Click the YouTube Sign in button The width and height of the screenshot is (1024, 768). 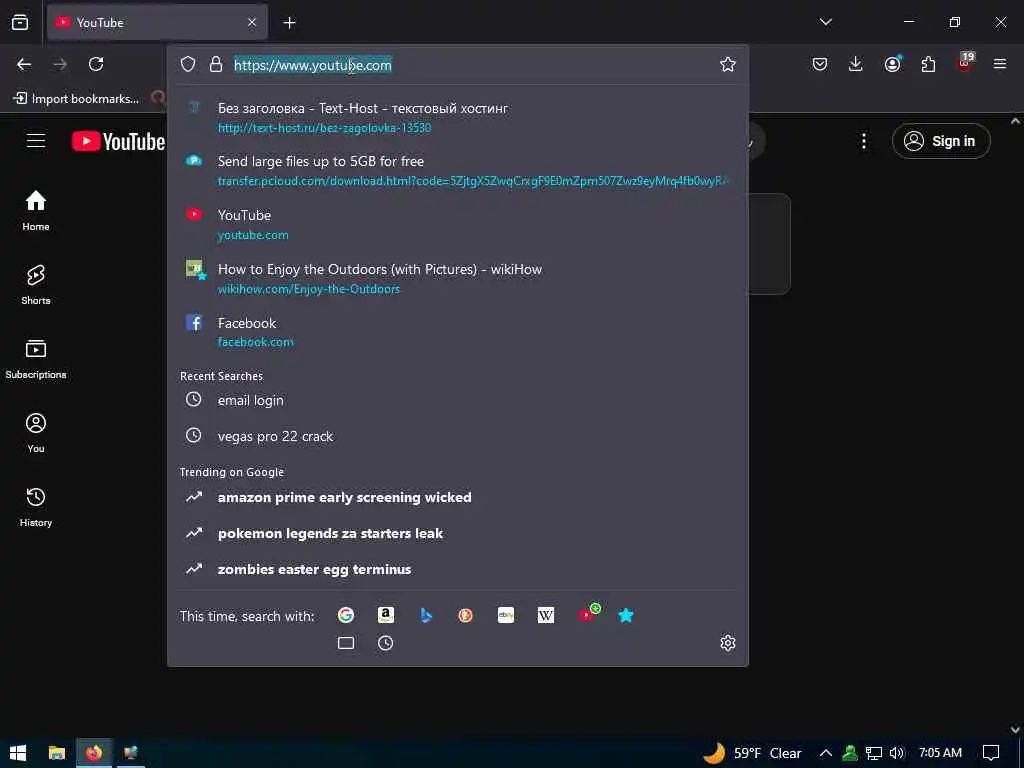940,141
